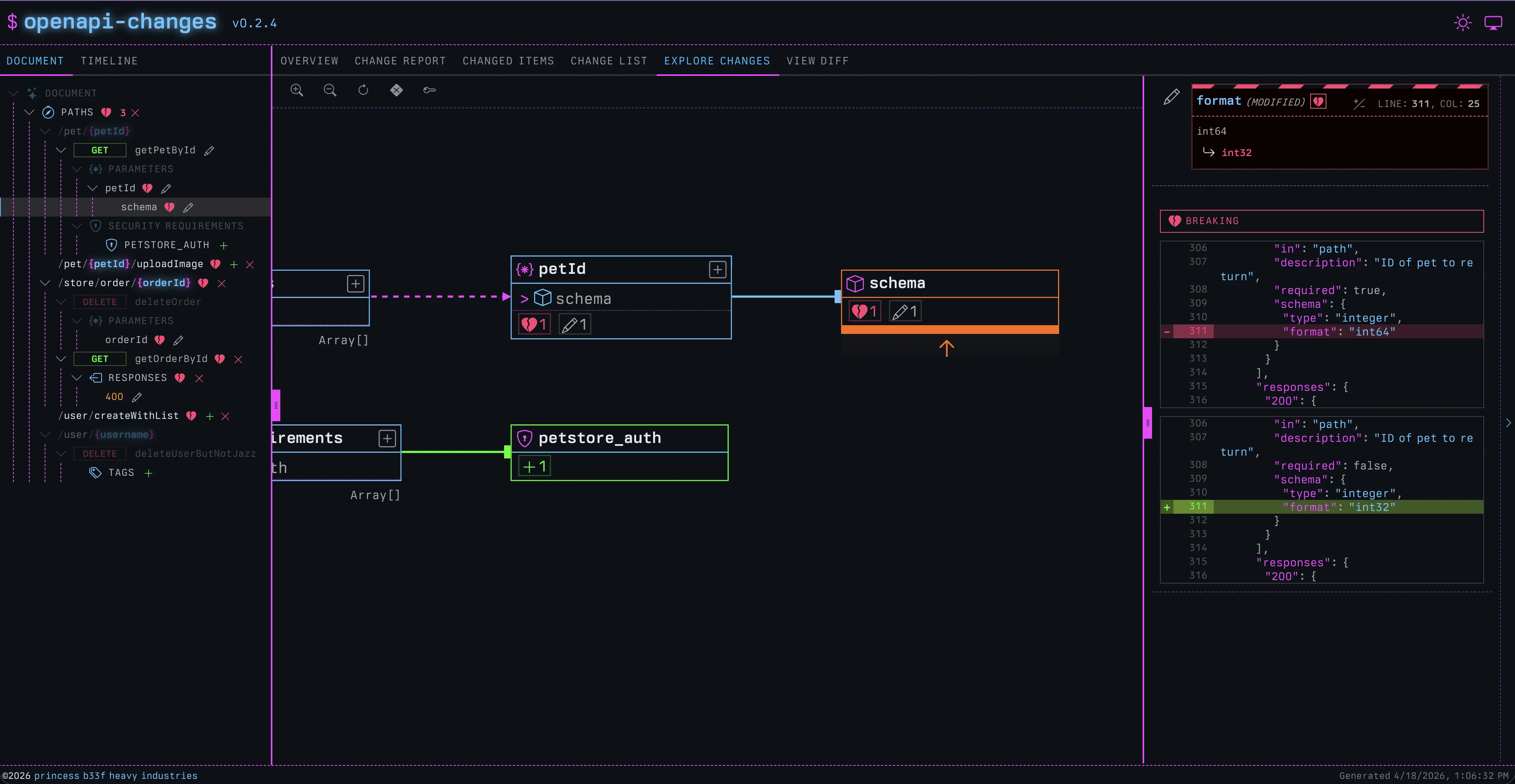Open the princess b33f heavy industries link
The height and width of the screenshot is (784, 1515).
coord(116,776)
